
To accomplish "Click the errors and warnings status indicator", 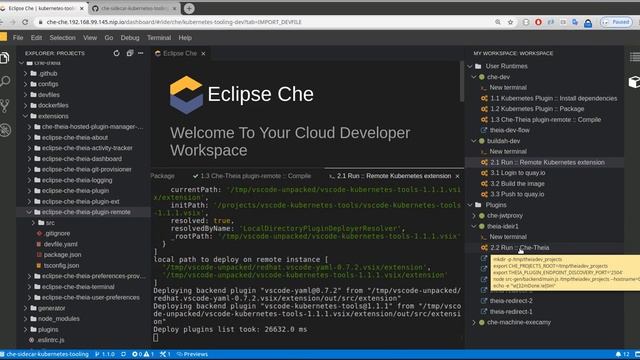I will 142,354.
